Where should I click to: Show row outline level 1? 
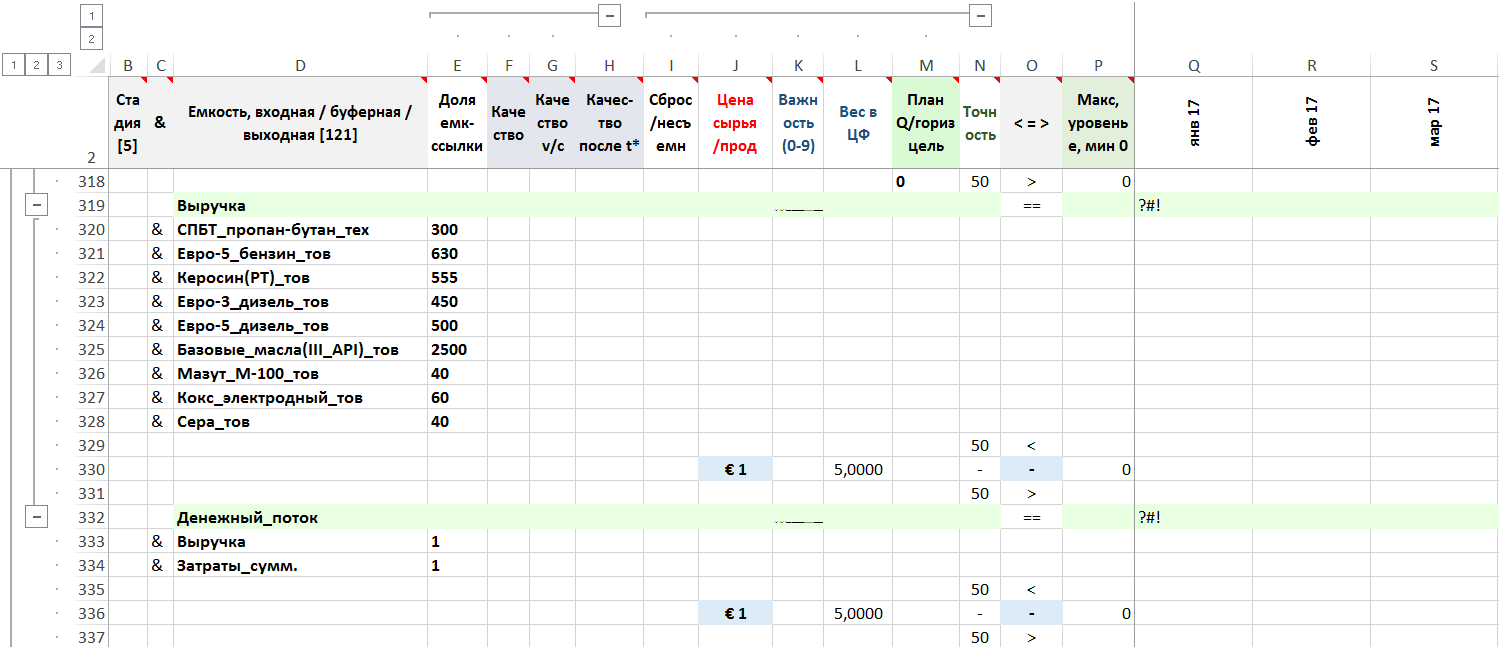[13, 65]
